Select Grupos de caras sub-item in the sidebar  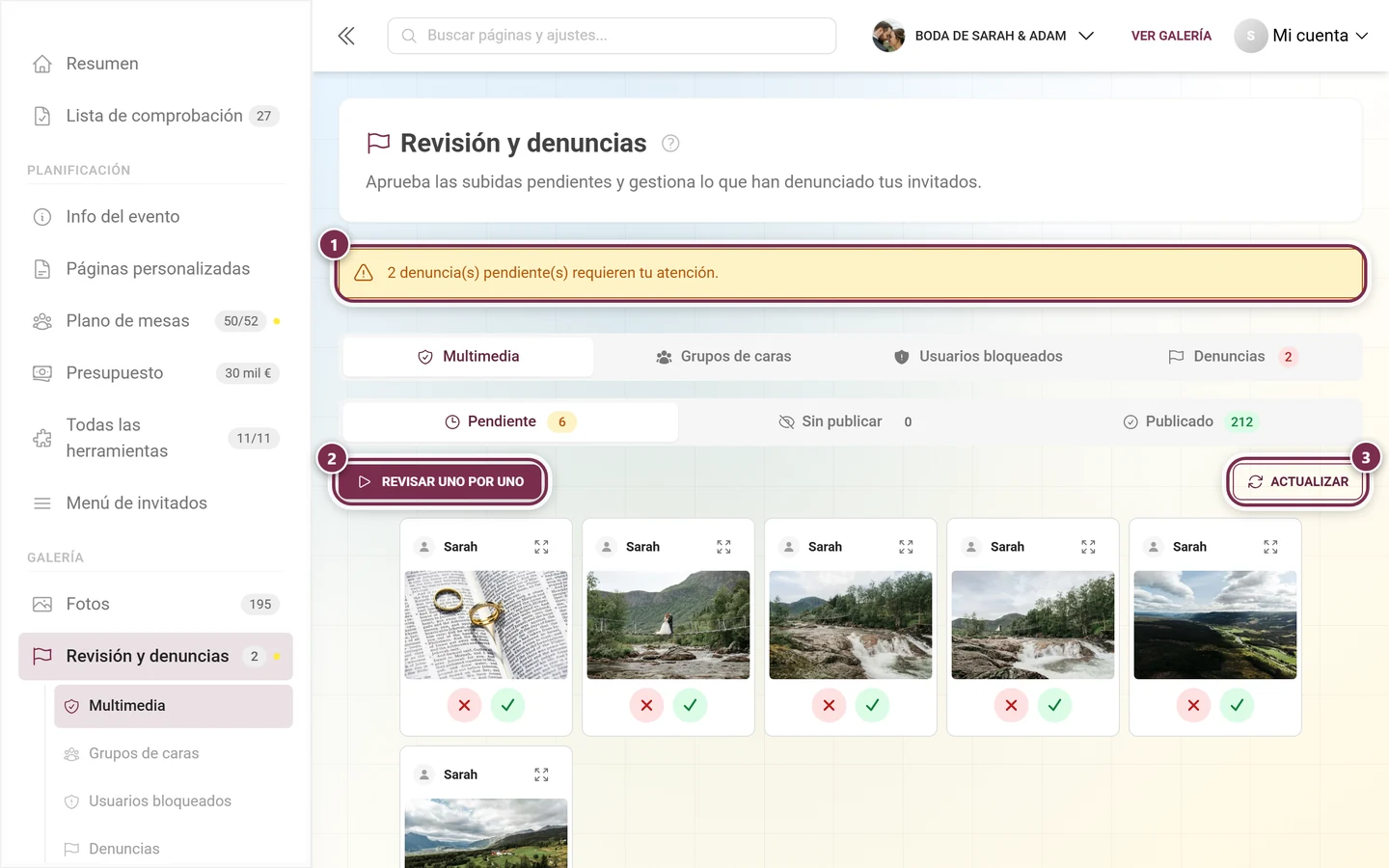tap(174, 753)
